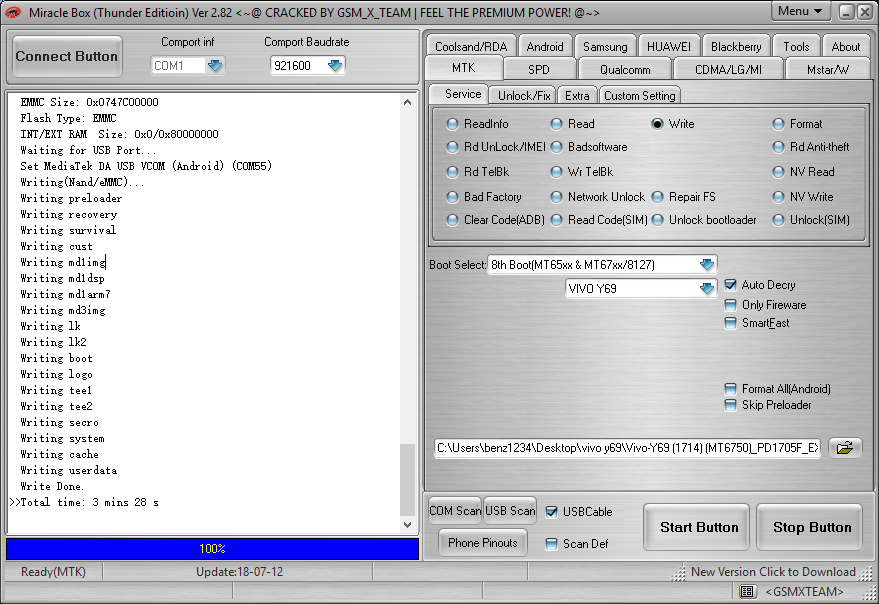
Task: Click the Miracle Box red logo icon
Action: coord(12,12)
